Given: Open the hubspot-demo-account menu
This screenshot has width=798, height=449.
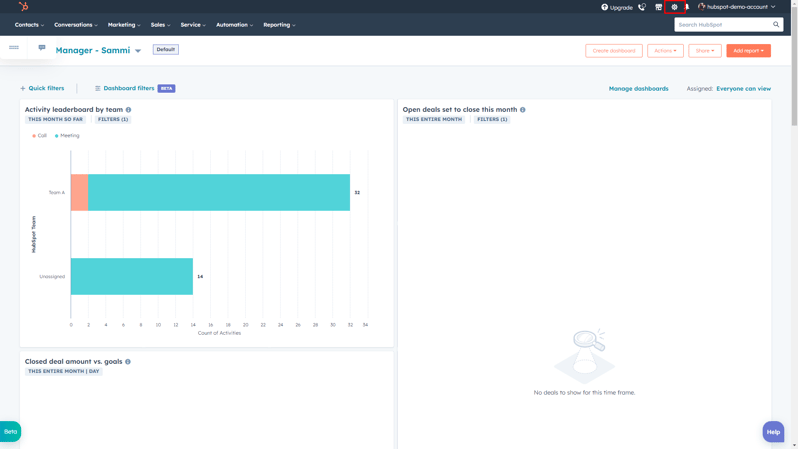Looking at the screenshot, I should pyautogui.click(x=736, y=7).
